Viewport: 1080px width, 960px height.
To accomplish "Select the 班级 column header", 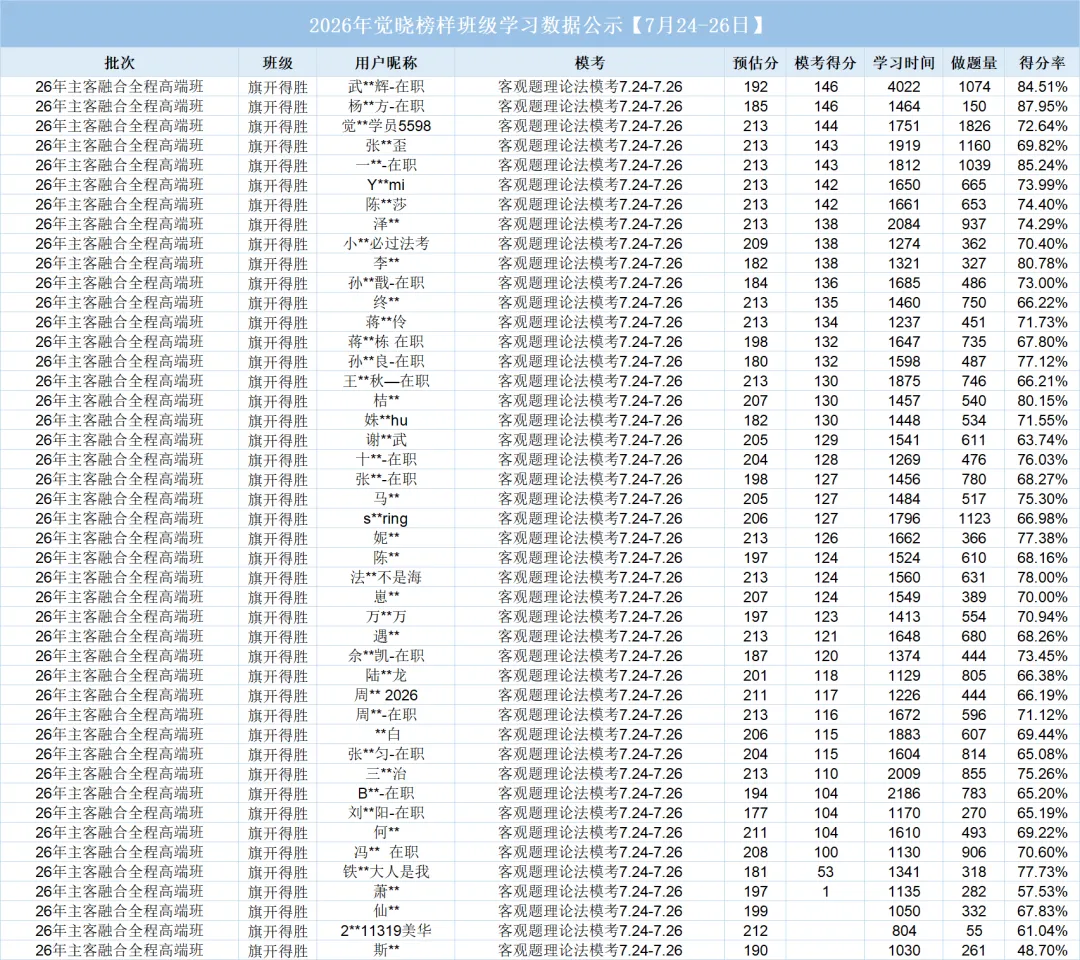I will pyautogui.click(x=278, y=63).
